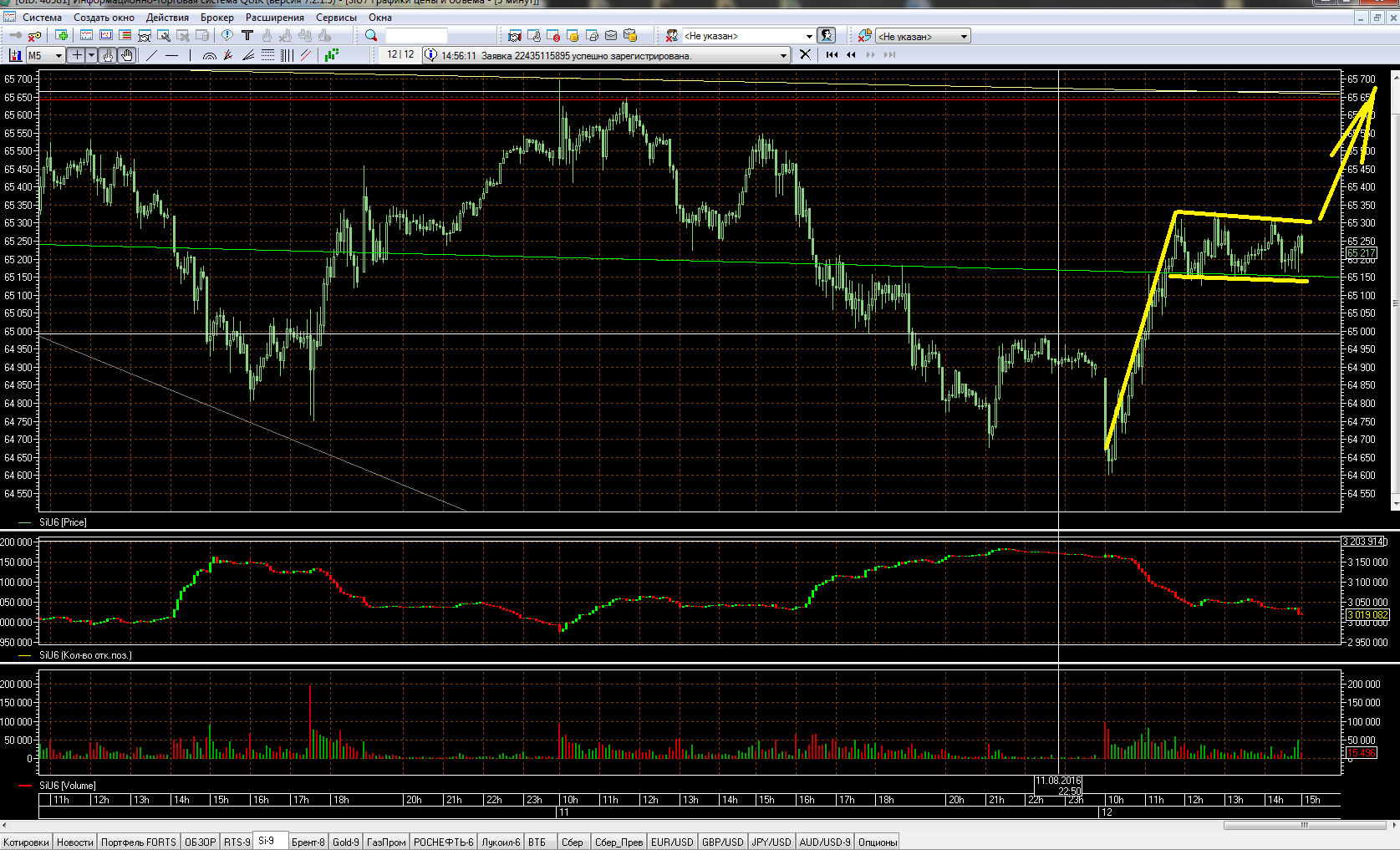Select the vertical time zones tool
This screenshot has height=850, width=1400.
click(287, 55)
